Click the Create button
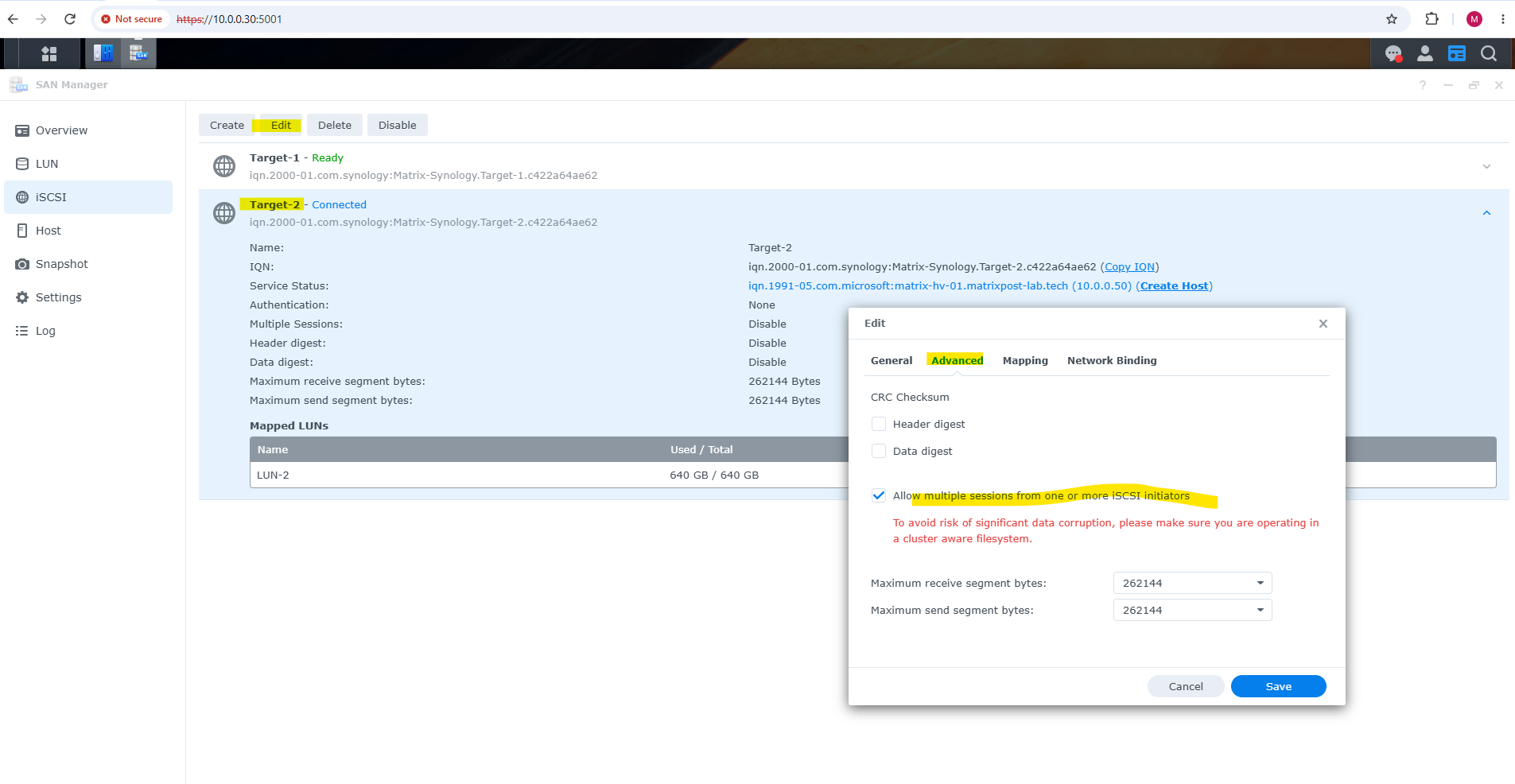 click(227, 125)
